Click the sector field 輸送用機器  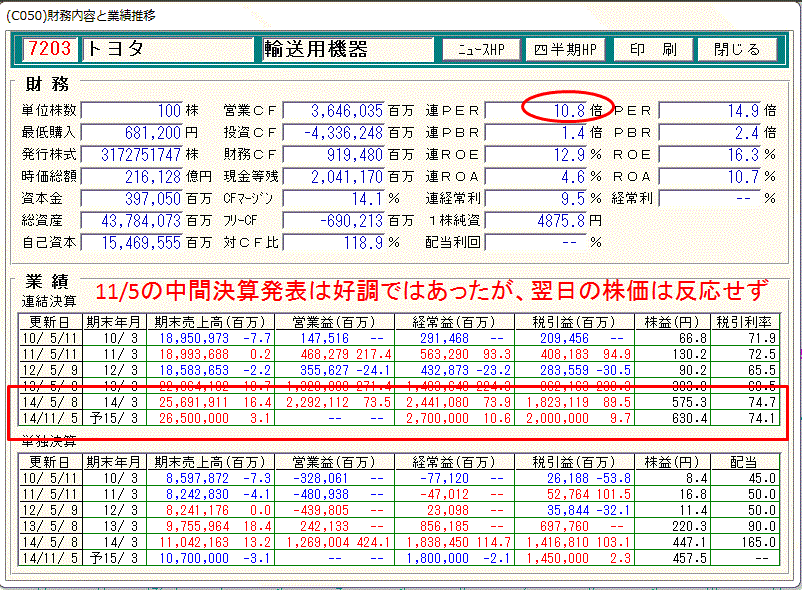347,49
